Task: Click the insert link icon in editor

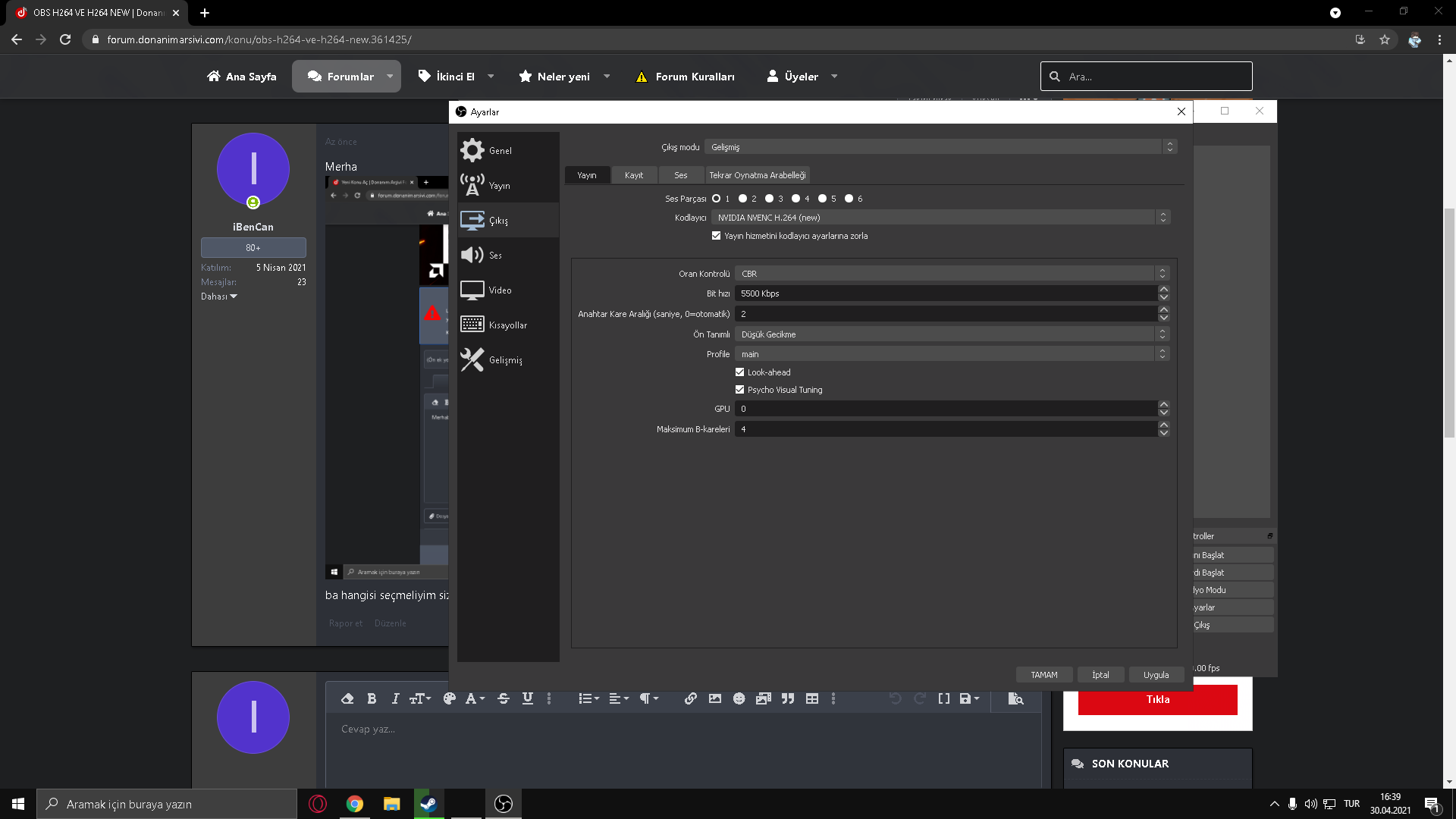Action: pos(690,698)
